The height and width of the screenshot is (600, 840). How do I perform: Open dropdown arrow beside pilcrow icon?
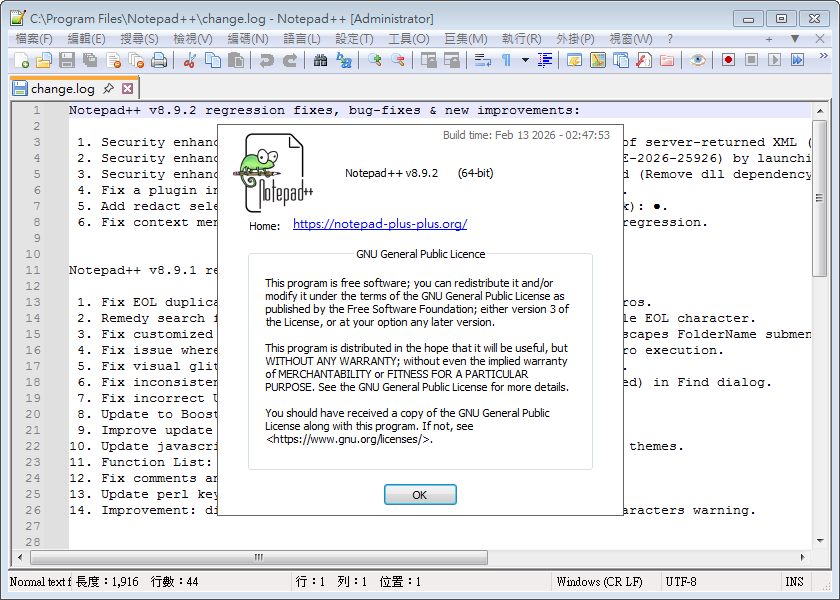click(525, 60)
